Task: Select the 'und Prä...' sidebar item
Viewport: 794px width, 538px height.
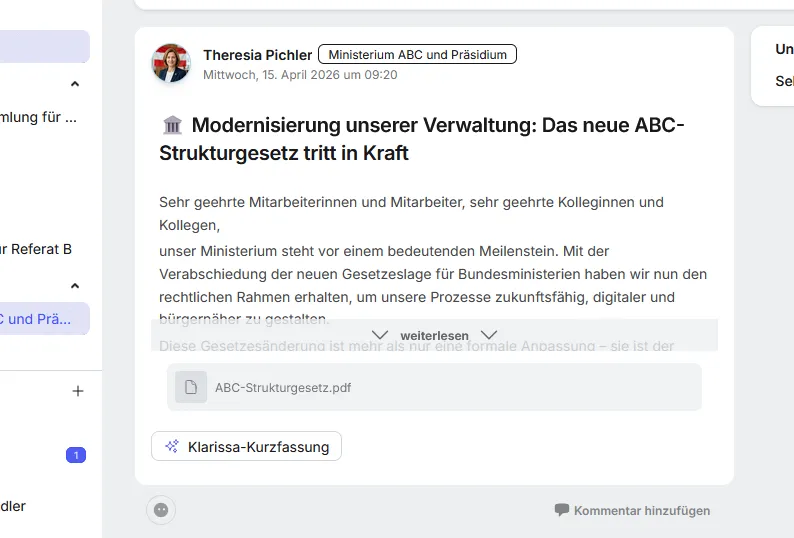Action: tap(45, 319)
